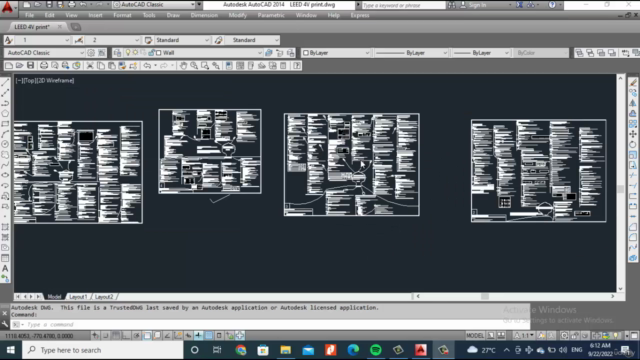
Task: Select the Rotate tool in Modify toolbar
Action: (633, 144)
